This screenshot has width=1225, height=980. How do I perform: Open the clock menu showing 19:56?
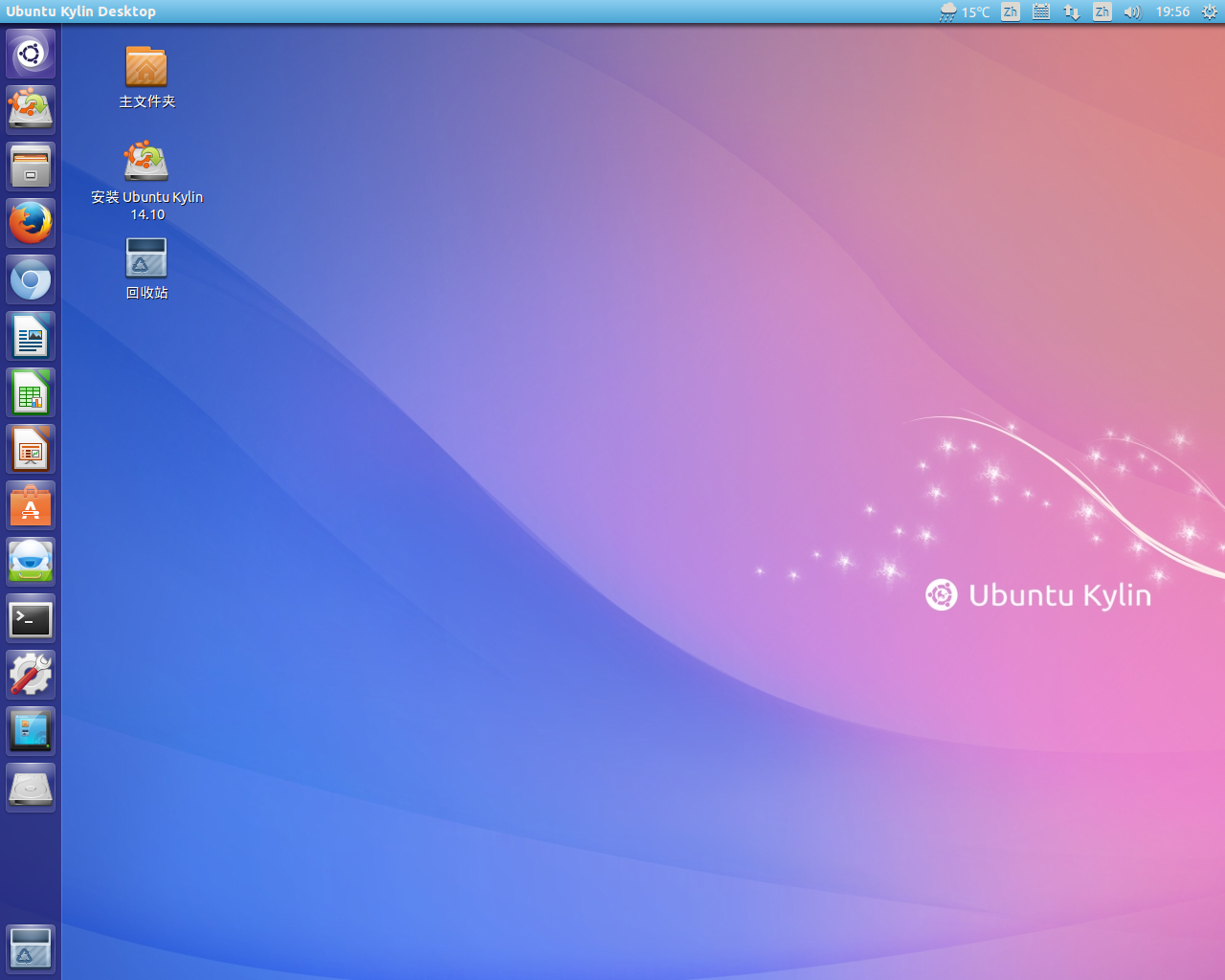1172,11
